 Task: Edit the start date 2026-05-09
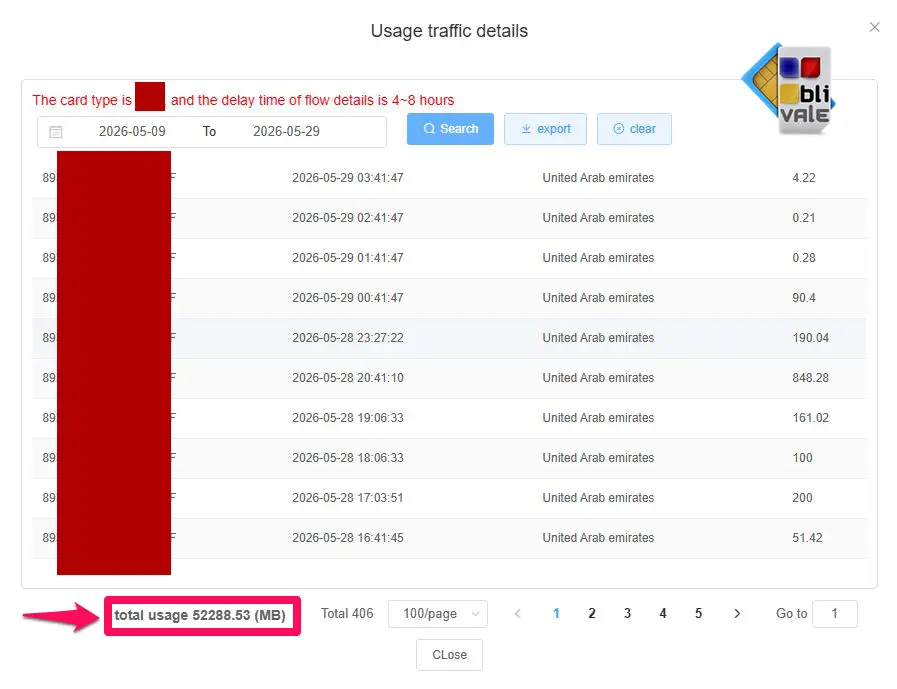point(132,132)
